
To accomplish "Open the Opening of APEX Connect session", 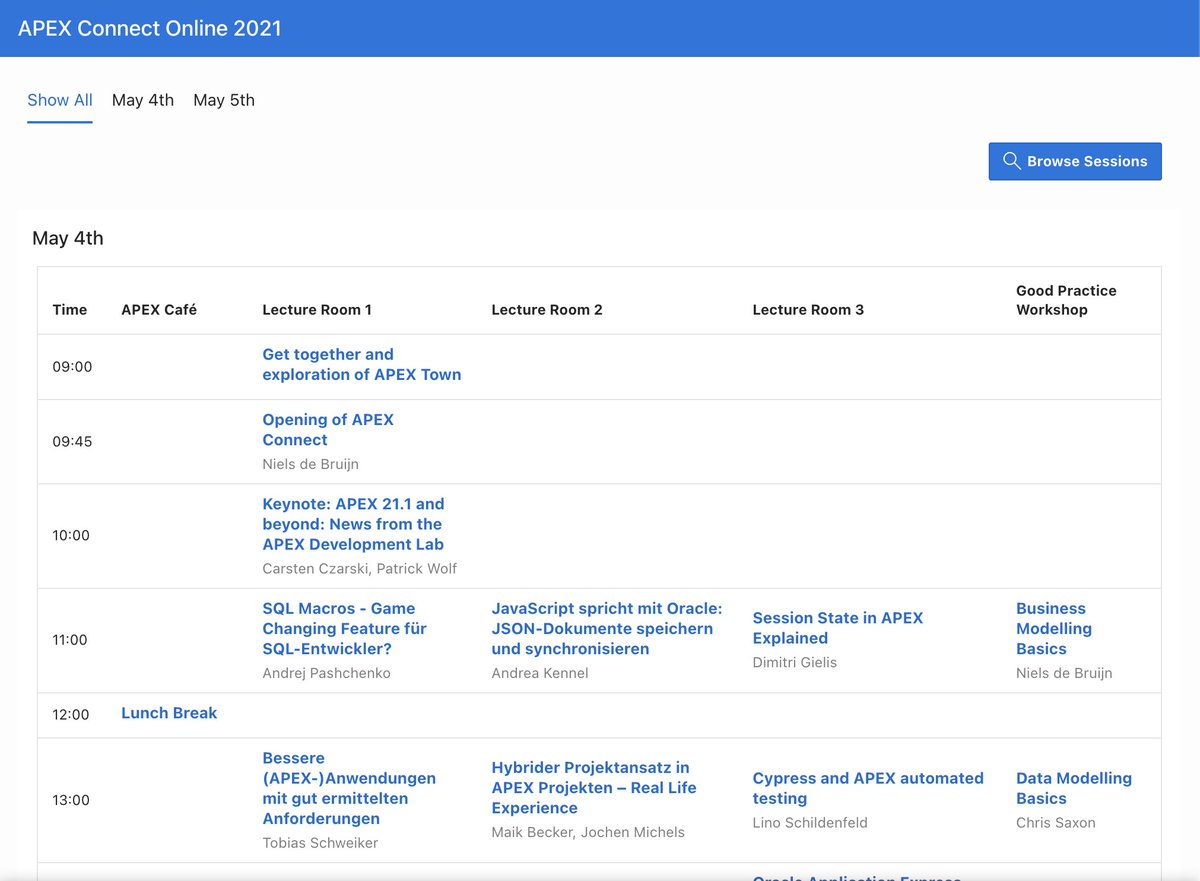I will [328, 430].
